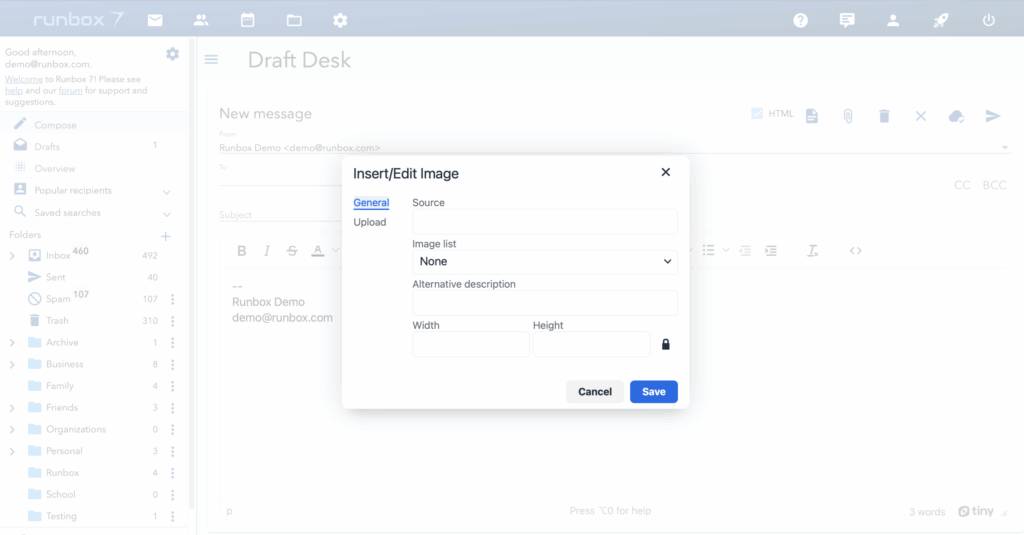Click the attachment paperclip icon
Viewport: 1024px width, 535px height.
848,116
